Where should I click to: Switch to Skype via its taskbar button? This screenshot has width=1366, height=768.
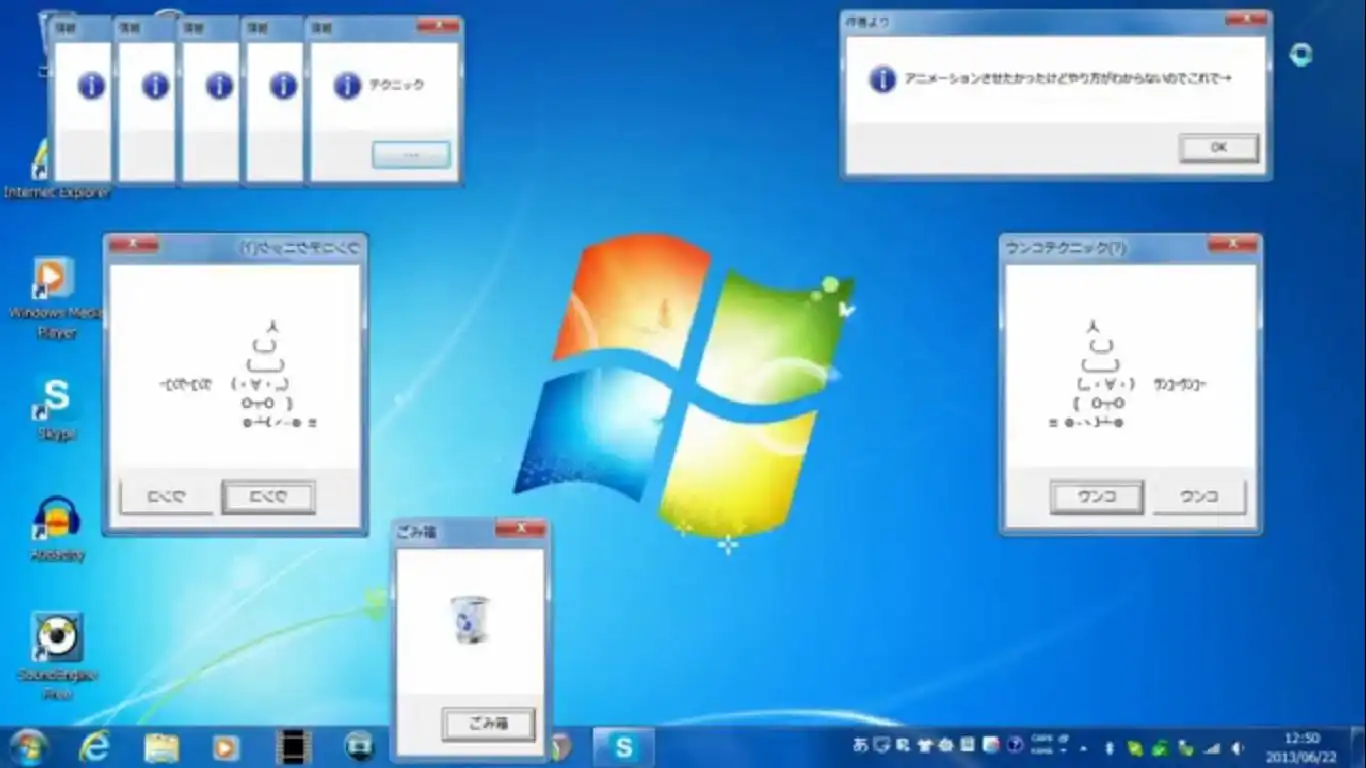coord(624,747)
